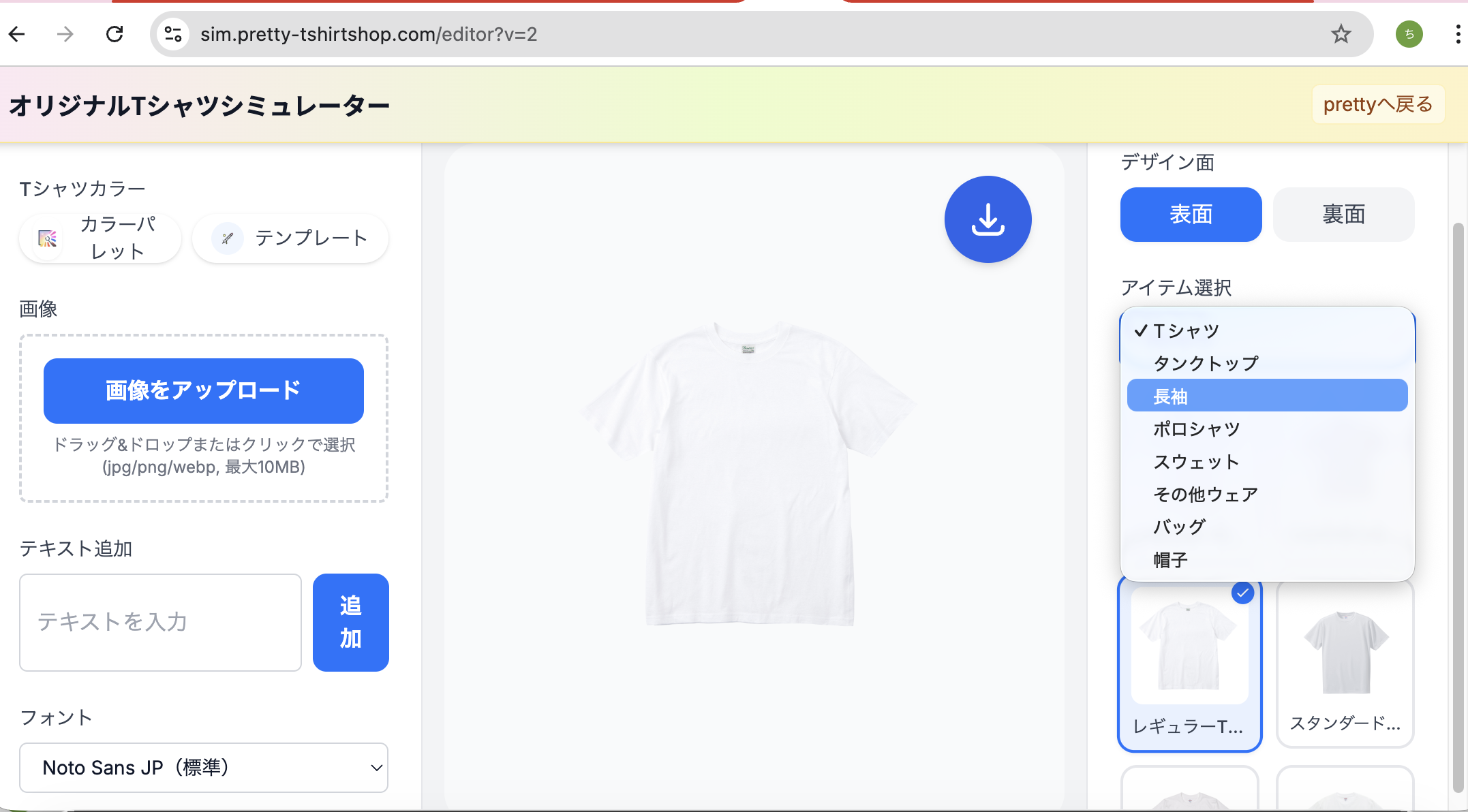Click the template brush icon

(228, 238)
